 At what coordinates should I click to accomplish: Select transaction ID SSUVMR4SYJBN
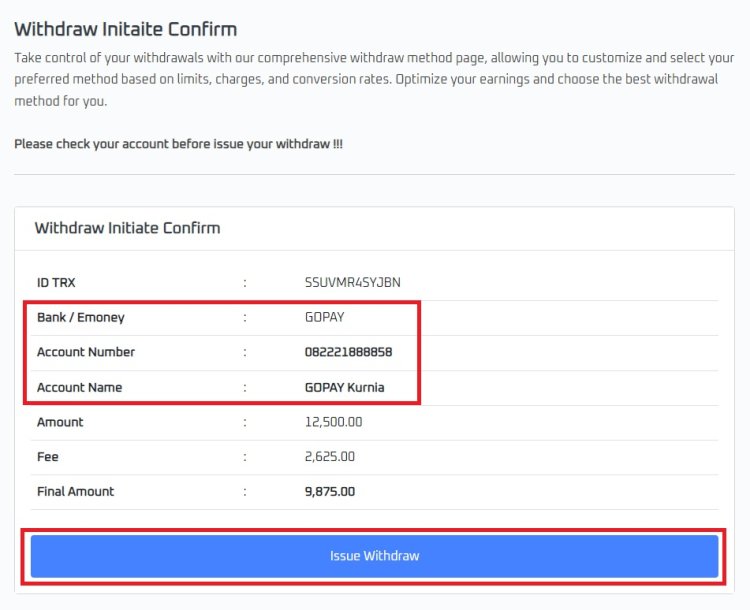353,283
